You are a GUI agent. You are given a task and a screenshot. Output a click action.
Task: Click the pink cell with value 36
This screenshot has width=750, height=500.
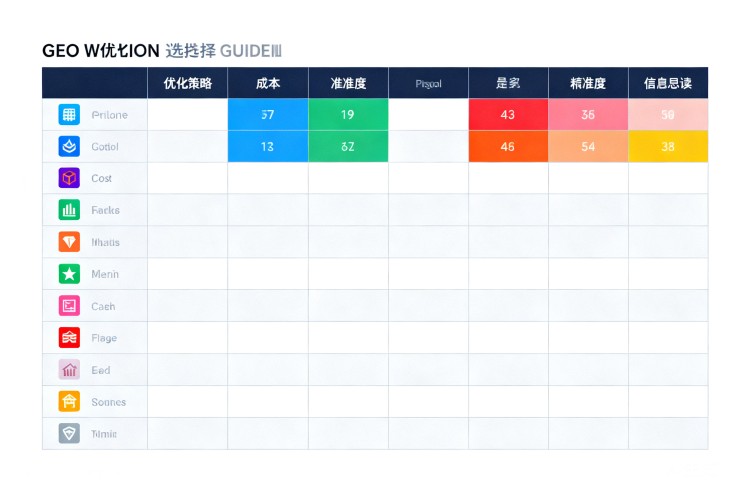[x=588, y=114]
